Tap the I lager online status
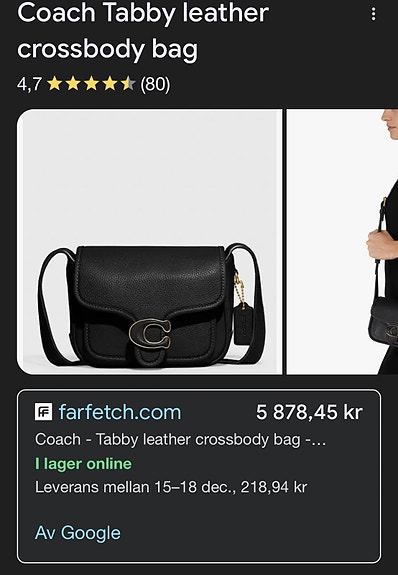The height and width of the screenshot is (575, 398). coord(83,464)
